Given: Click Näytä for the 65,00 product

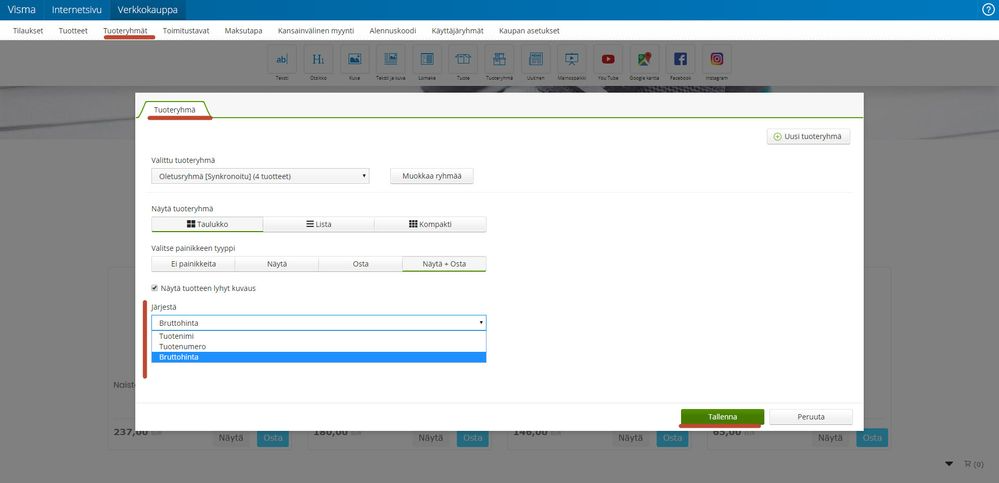Looking at the screenshot, I should click(830, 438).
